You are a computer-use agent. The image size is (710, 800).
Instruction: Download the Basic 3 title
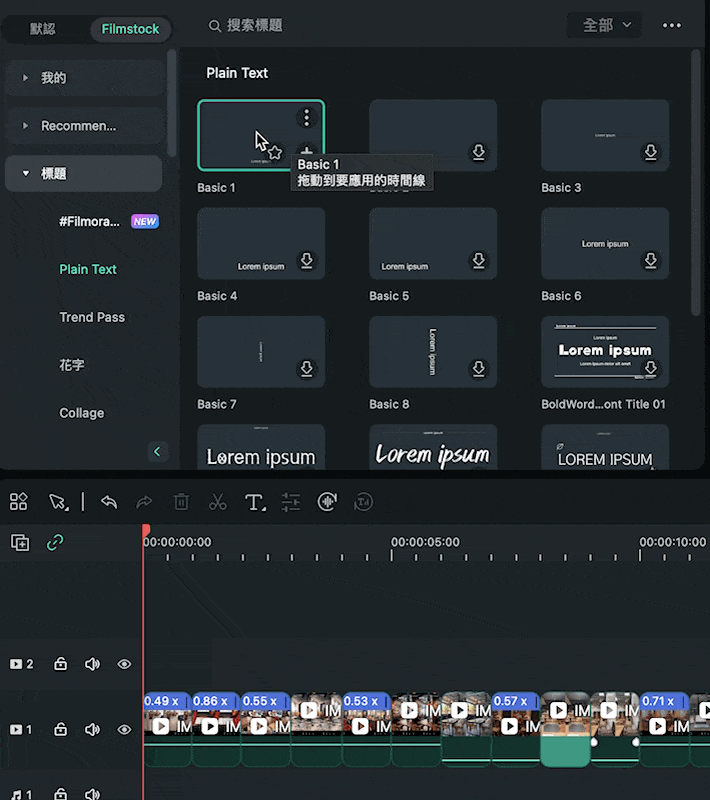click(650, 152)
